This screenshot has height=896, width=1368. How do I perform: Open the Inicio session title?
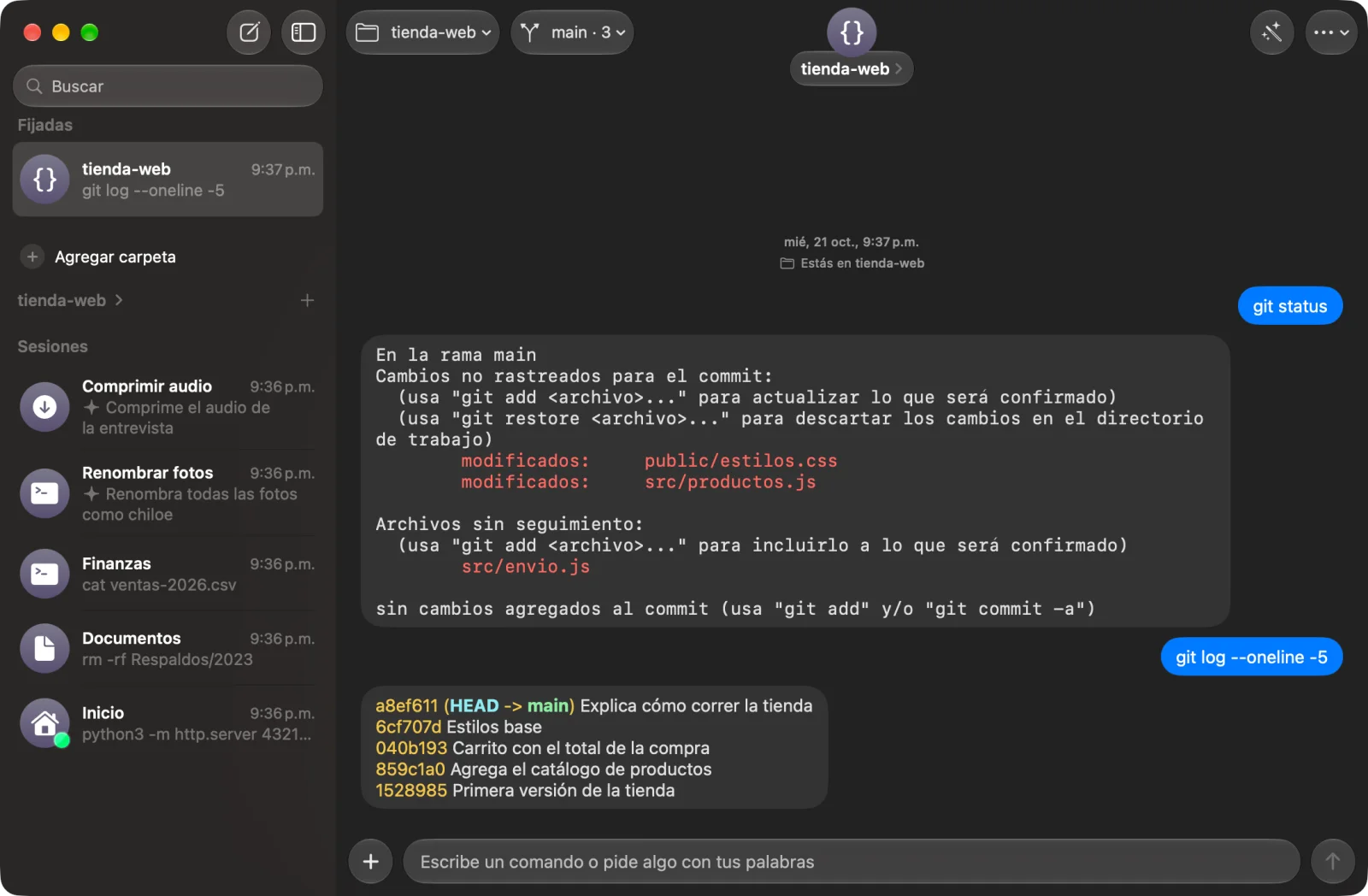(103, 713)
